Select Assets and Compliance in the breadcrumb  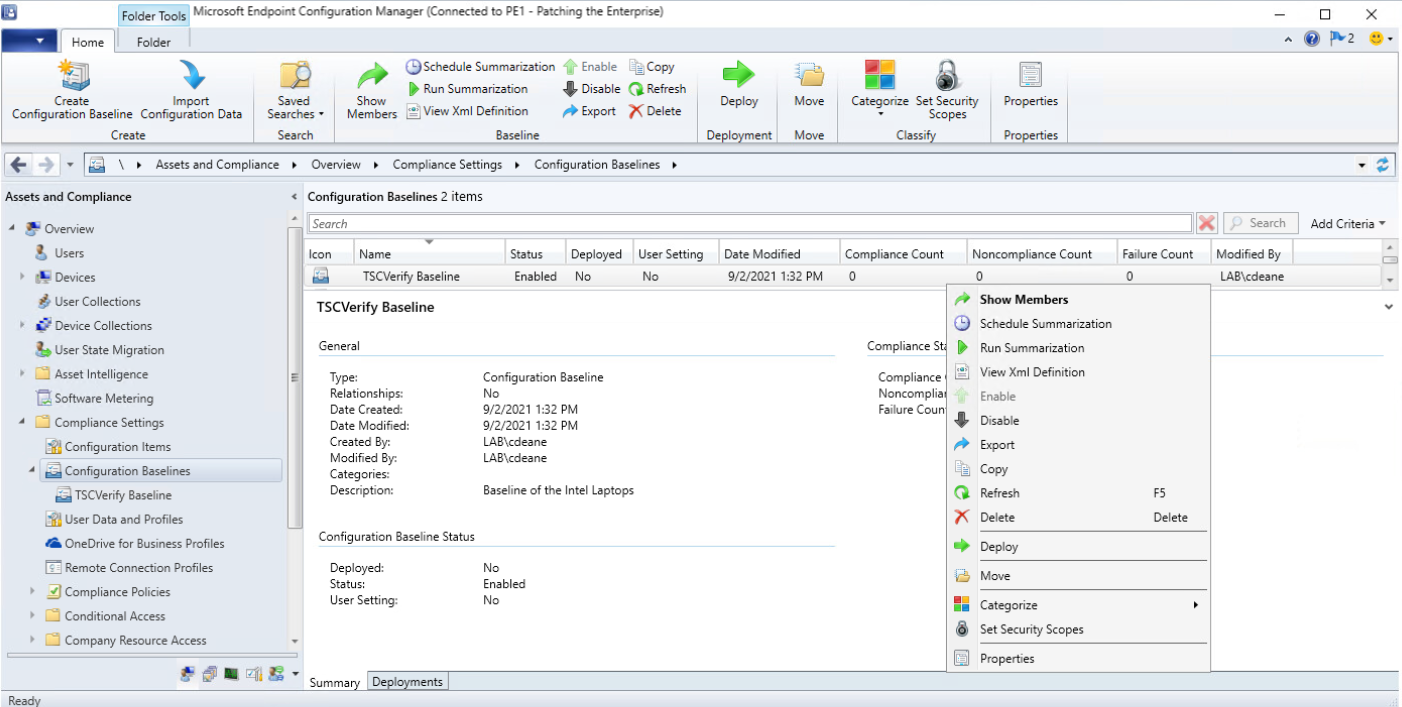click(218, 165)
